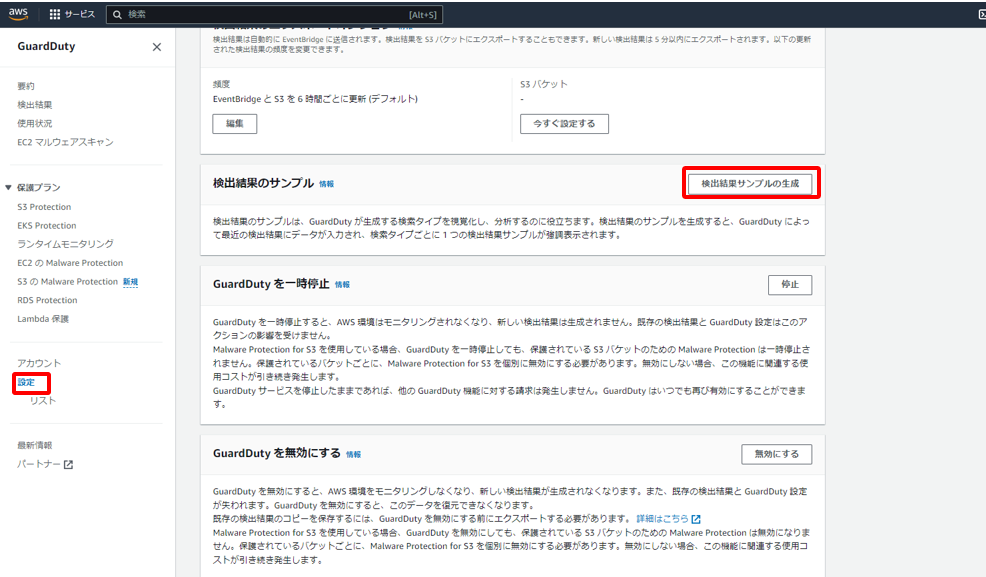This screenshot has height=577, width=986.
Task: Open EC2 マルウェアスキャン page
Action: [65, 142]
